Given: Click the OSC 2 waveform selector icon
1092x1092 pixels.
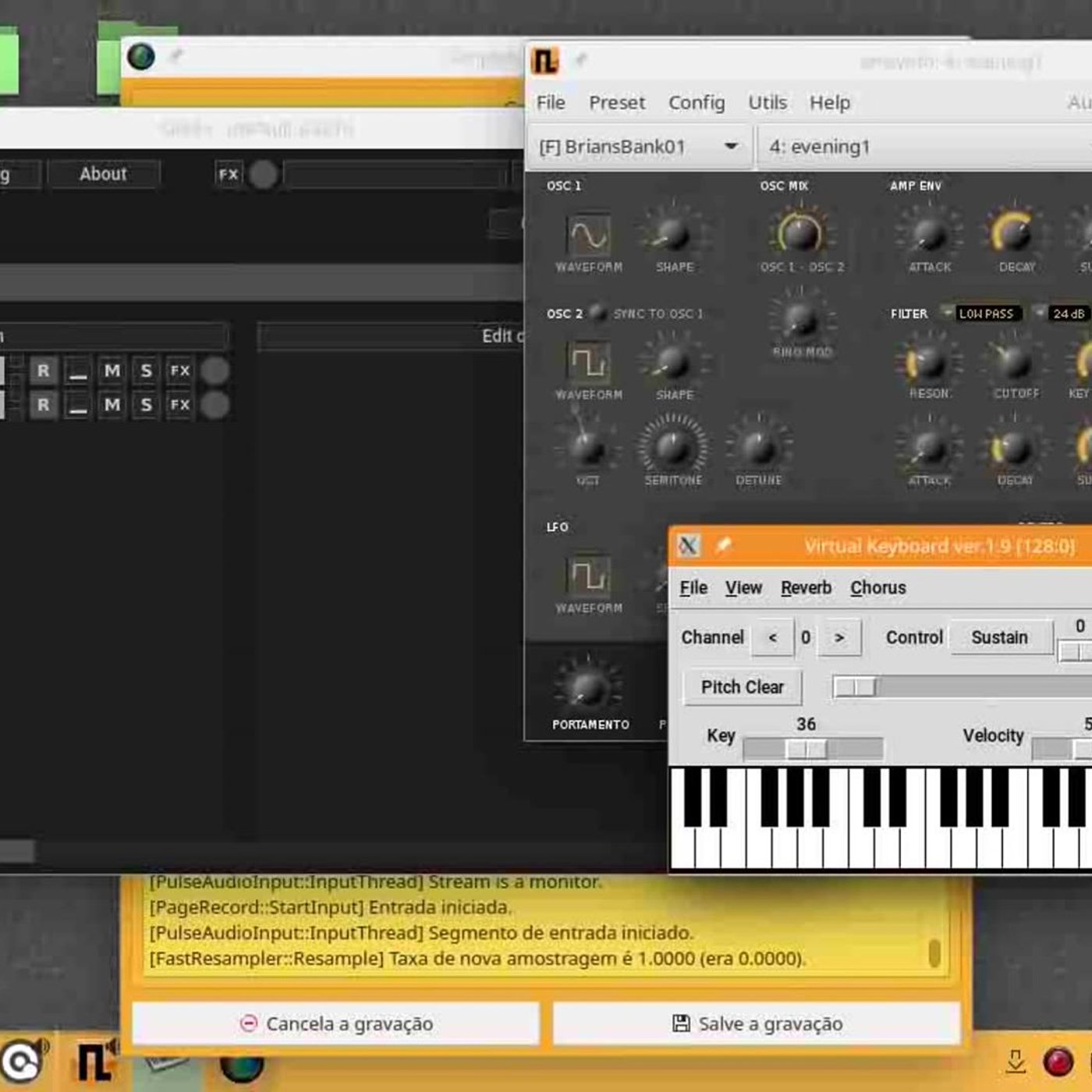Looking at the screenshot, I should (x=589, y=362).
